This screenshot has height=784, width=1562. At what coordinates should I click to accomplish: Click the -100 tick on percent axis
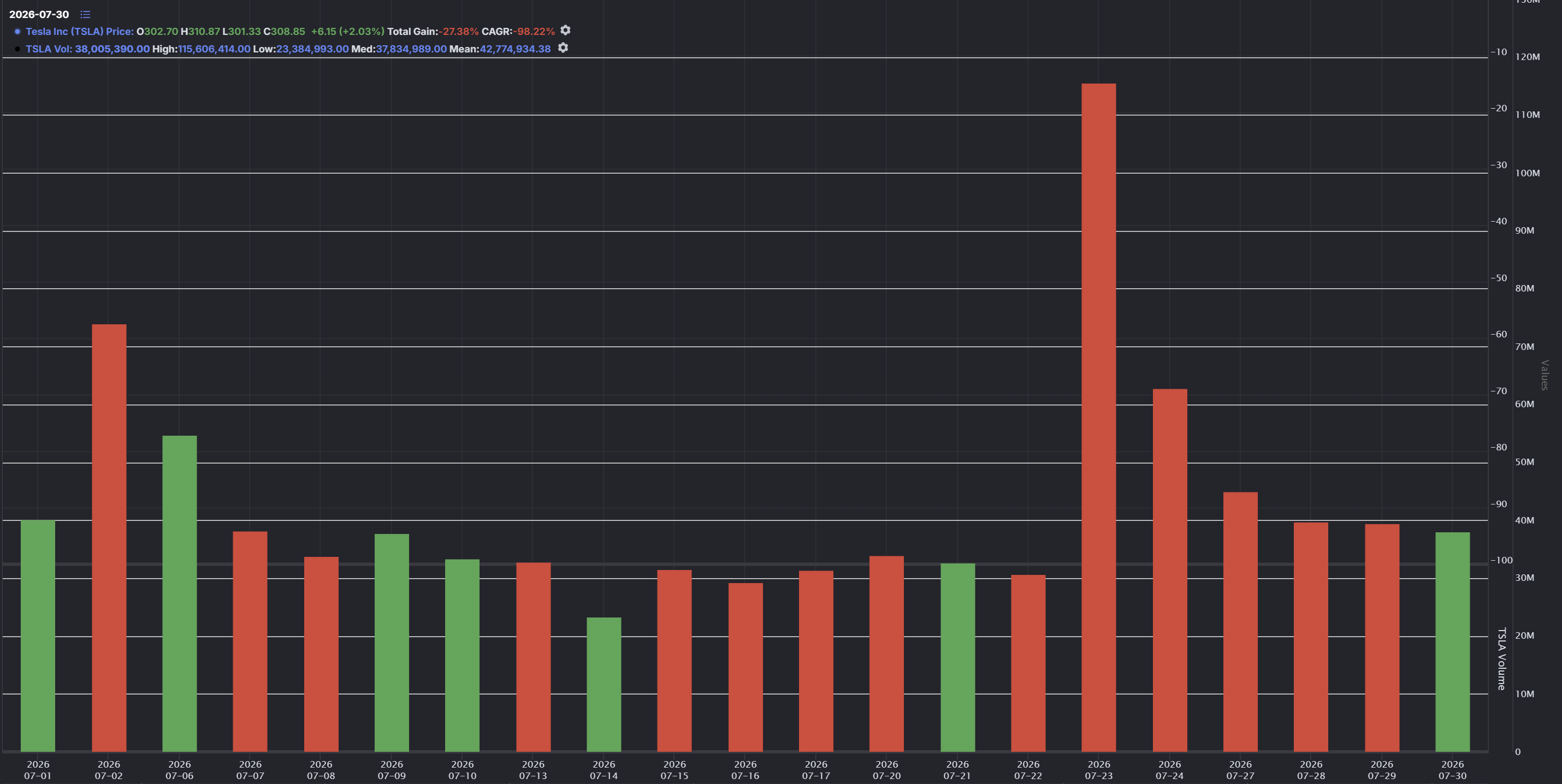(x=1501, y=560)
